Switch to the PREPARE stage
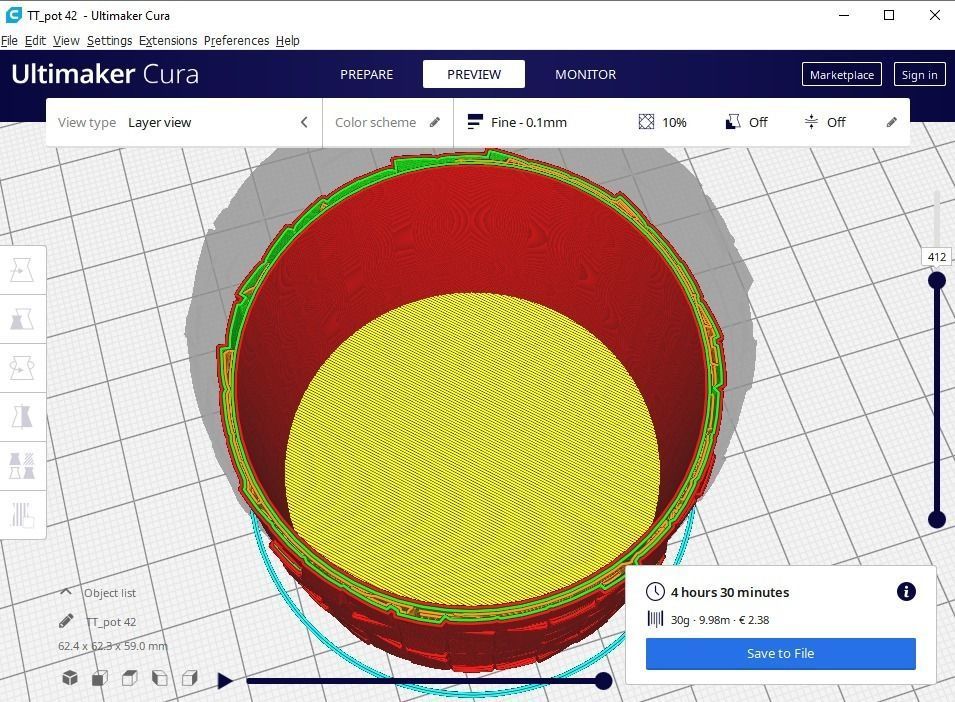Screen dimensions: 955x702 coord(367,74)
